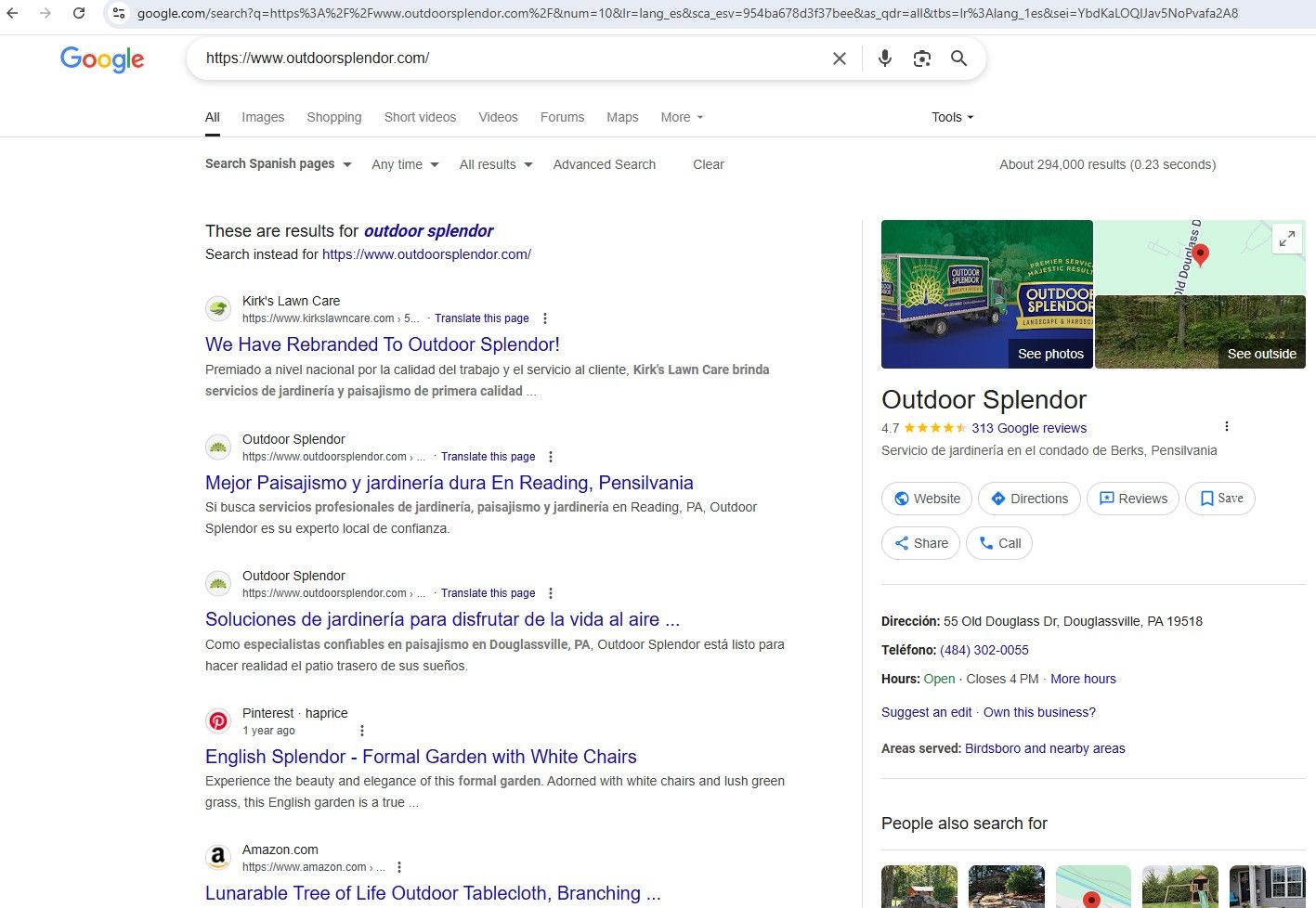Click More hours link

(1083, 679)
